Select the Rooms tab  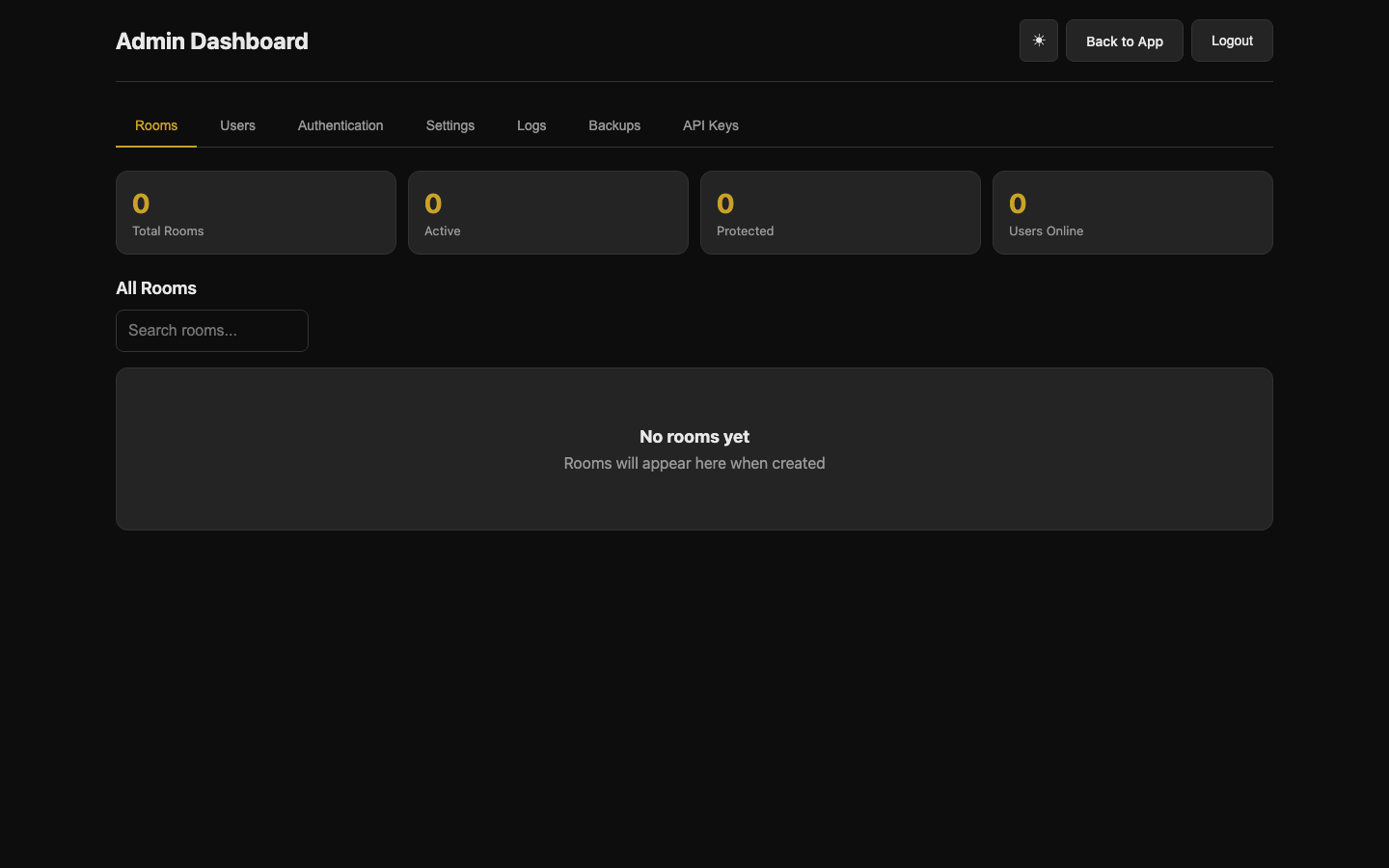click(x=156, y=125)
